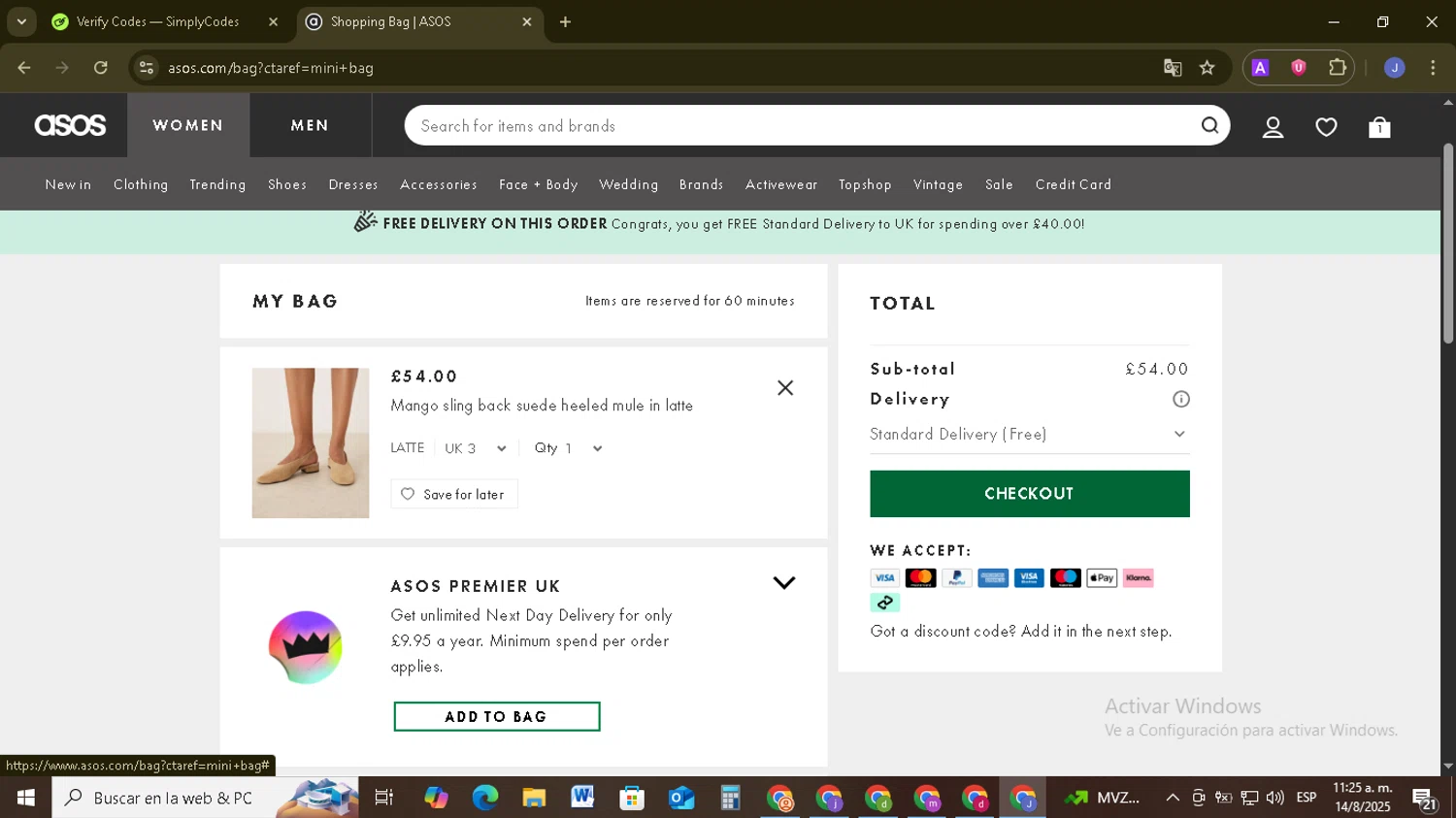Screen dimensions: 1456x818
Task: Open the tab search dropdown arrow
Action: [x=21, y=21]
